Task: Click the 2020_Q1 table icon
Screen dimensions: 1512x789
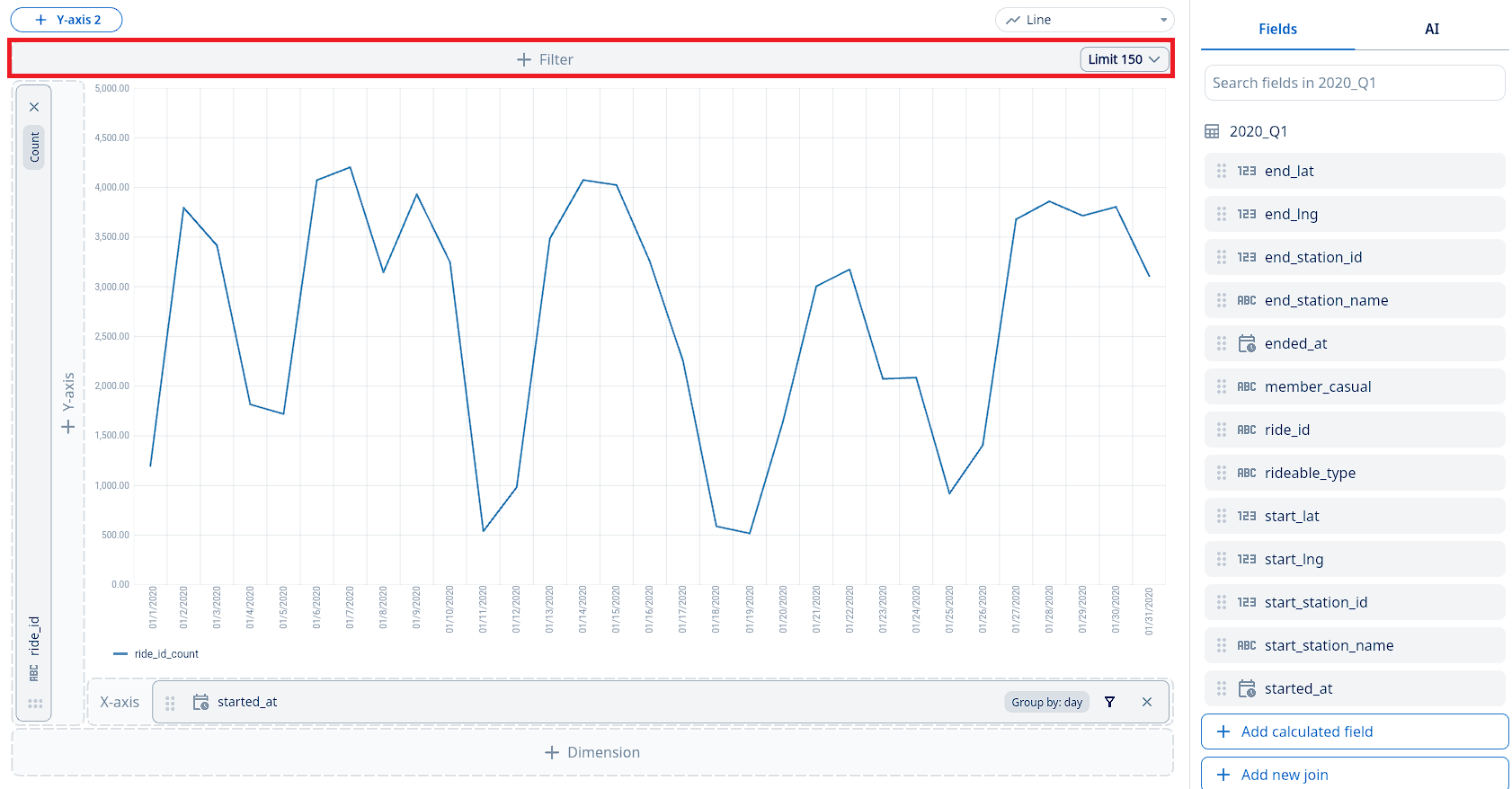Action: point(1212,131)
